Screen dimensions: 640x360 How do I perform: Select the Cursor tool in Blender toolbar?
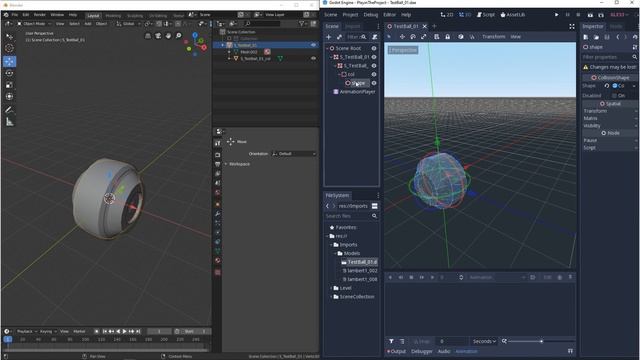tap(9, 49)
